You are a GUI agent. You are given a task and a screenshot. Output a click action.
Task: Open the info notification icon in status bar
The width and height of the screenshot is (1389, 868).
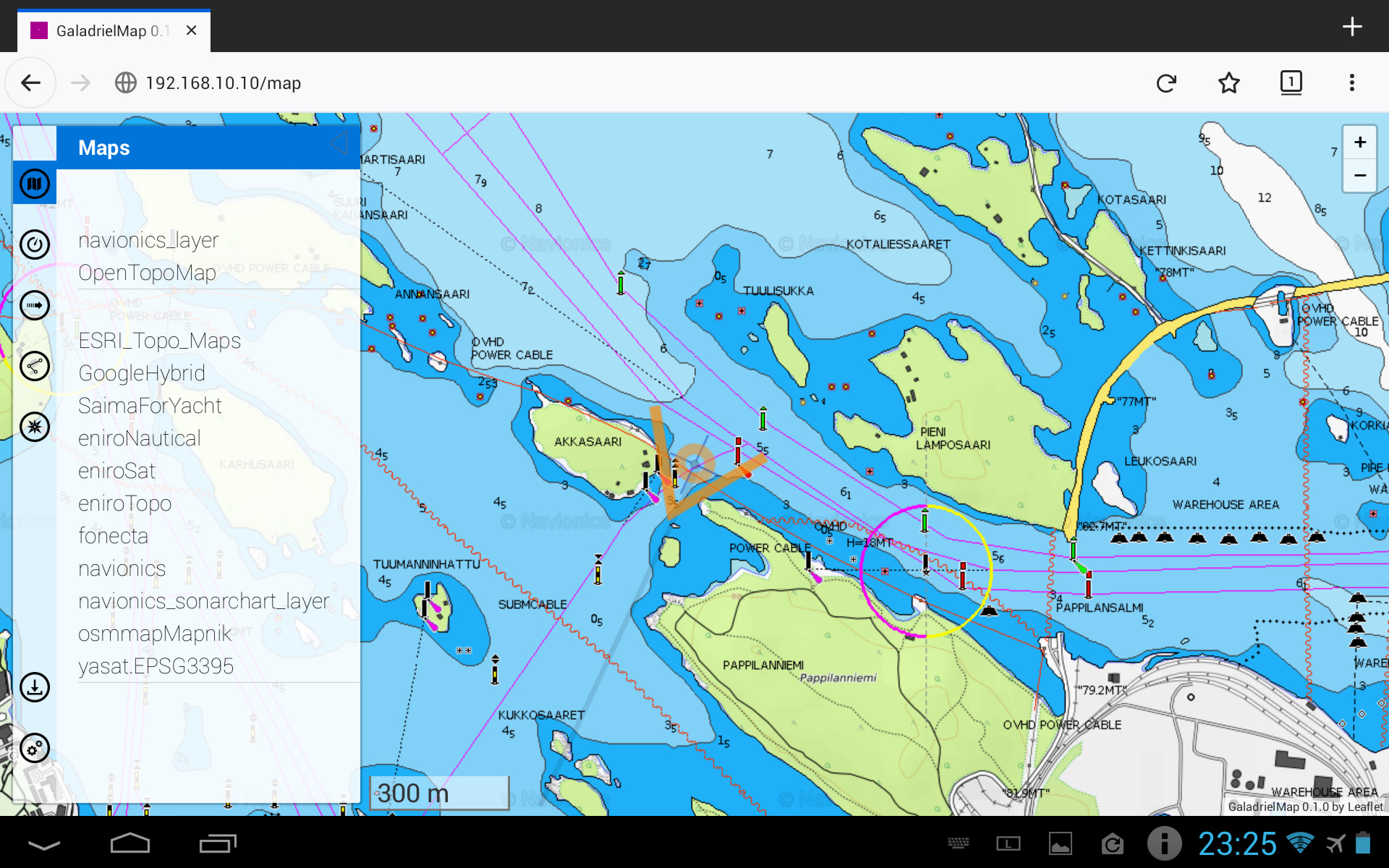click(x=1164, y=843)
